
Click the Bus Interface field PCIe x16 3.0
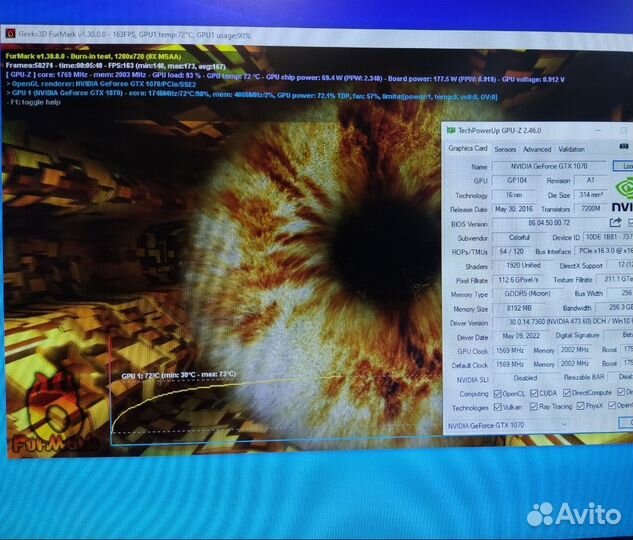coord(604,251)
